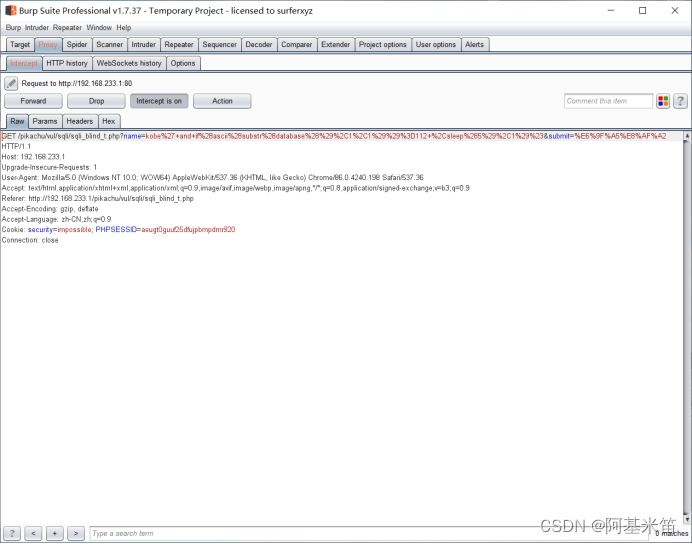Switch to the Target tab

(20, 45)
